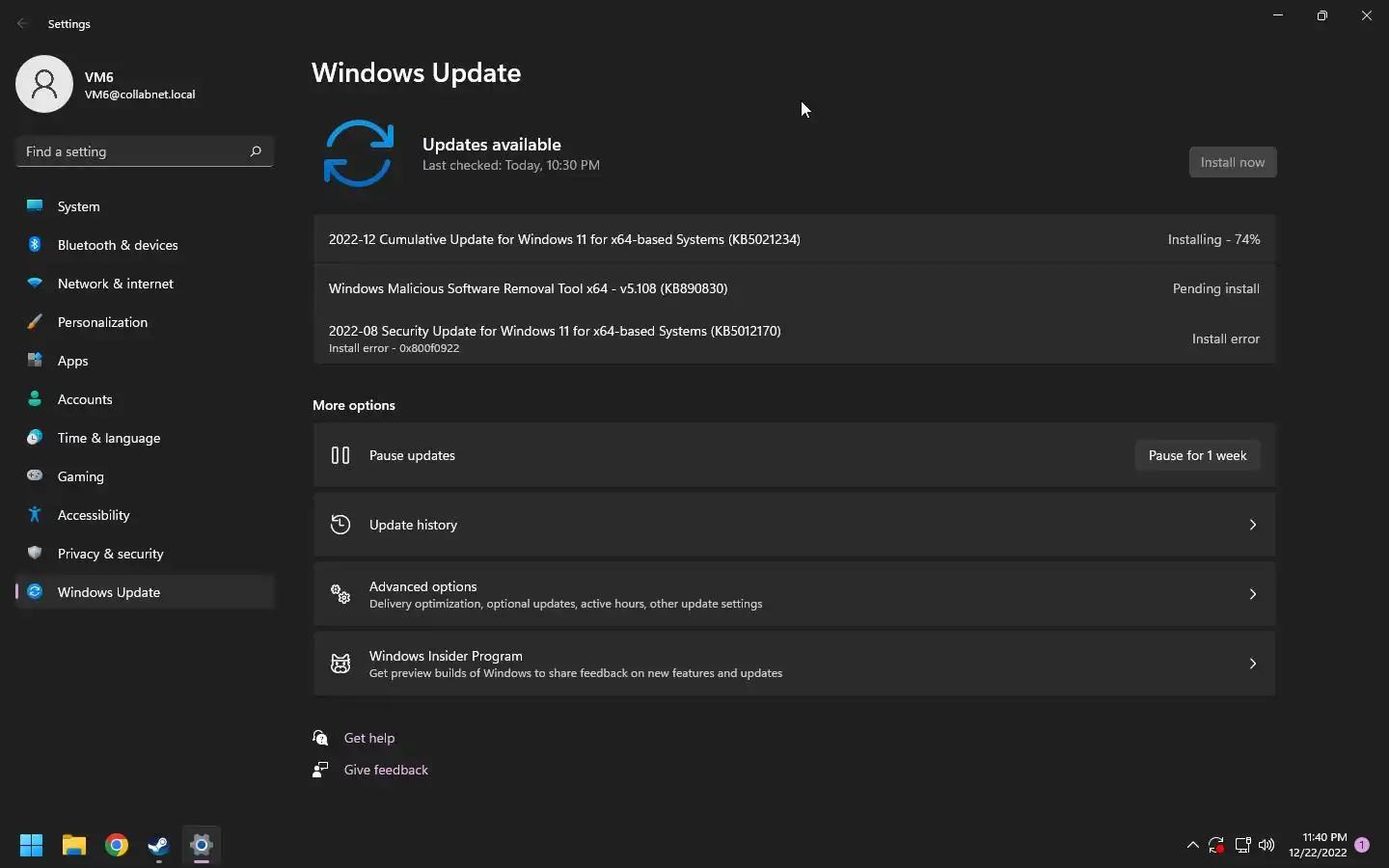Click the Gaming controller icon

point(35,475)
